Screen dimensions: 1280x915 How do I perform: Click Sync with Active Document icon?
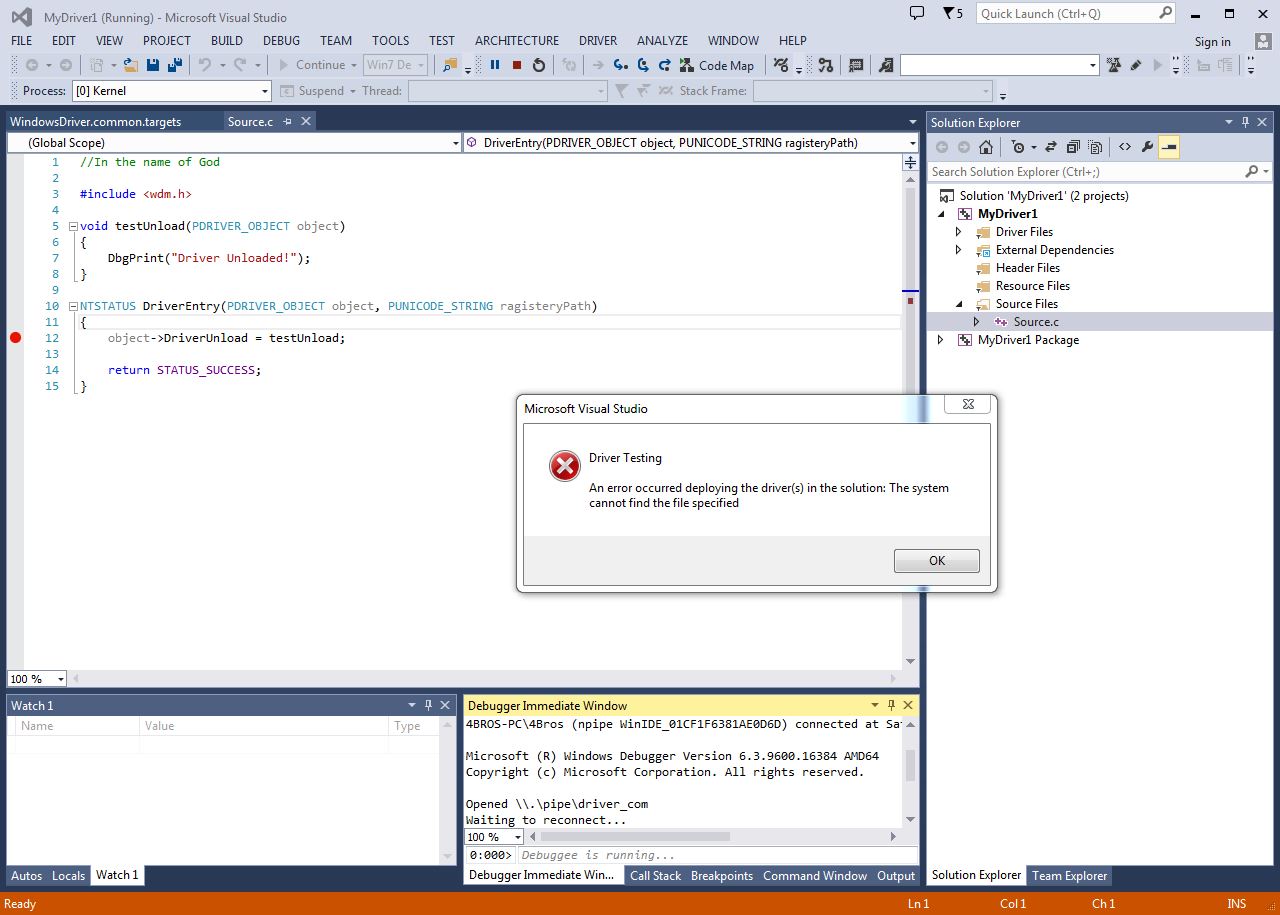(1052, 147)
